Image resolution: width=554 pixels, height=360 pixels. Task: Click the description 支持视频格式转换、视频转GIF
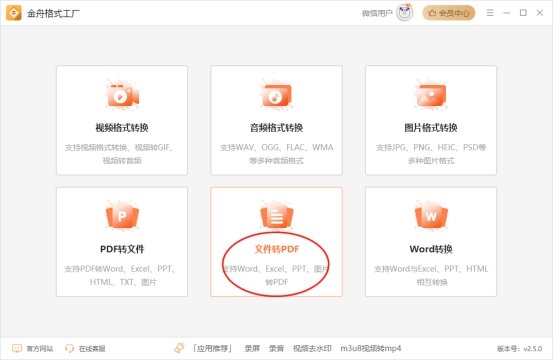pyautogui.click(x=119, y=147)
